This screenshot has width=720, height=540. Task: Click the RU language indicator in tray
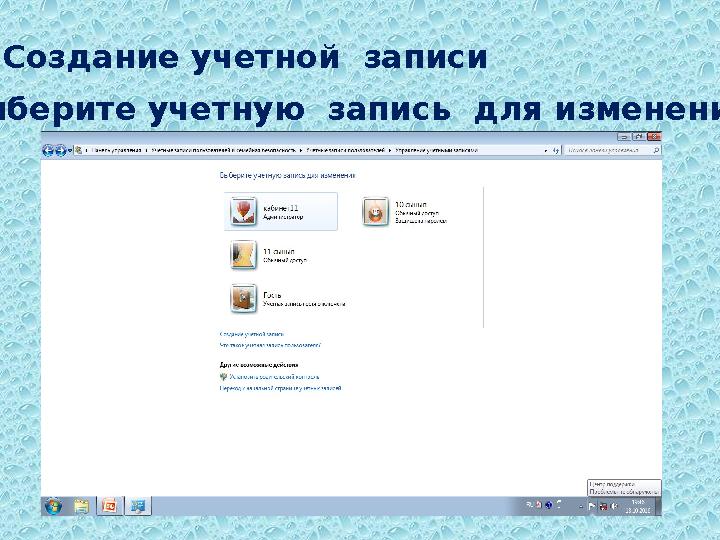coord(529,505)
